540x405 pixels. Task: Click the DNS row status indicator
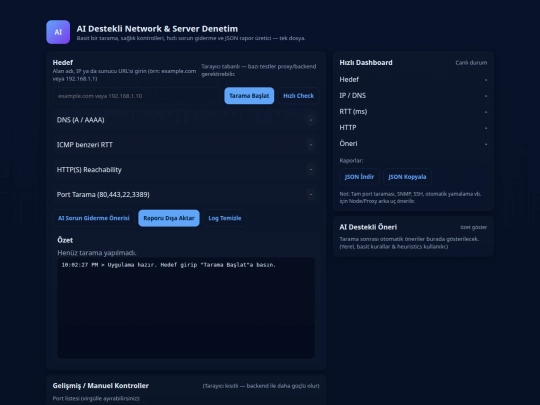(311, 120)
